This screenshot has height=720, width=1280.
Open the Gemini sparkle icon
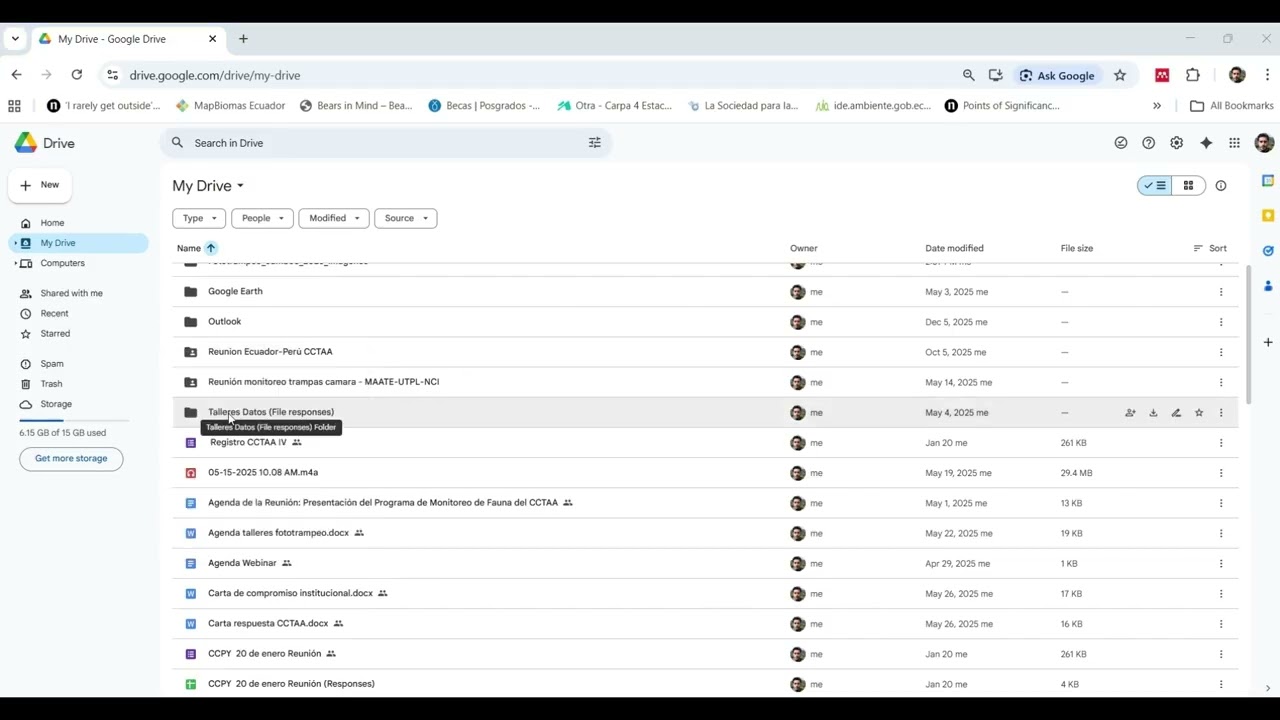pyautogui.click(x=1206, y=143)
